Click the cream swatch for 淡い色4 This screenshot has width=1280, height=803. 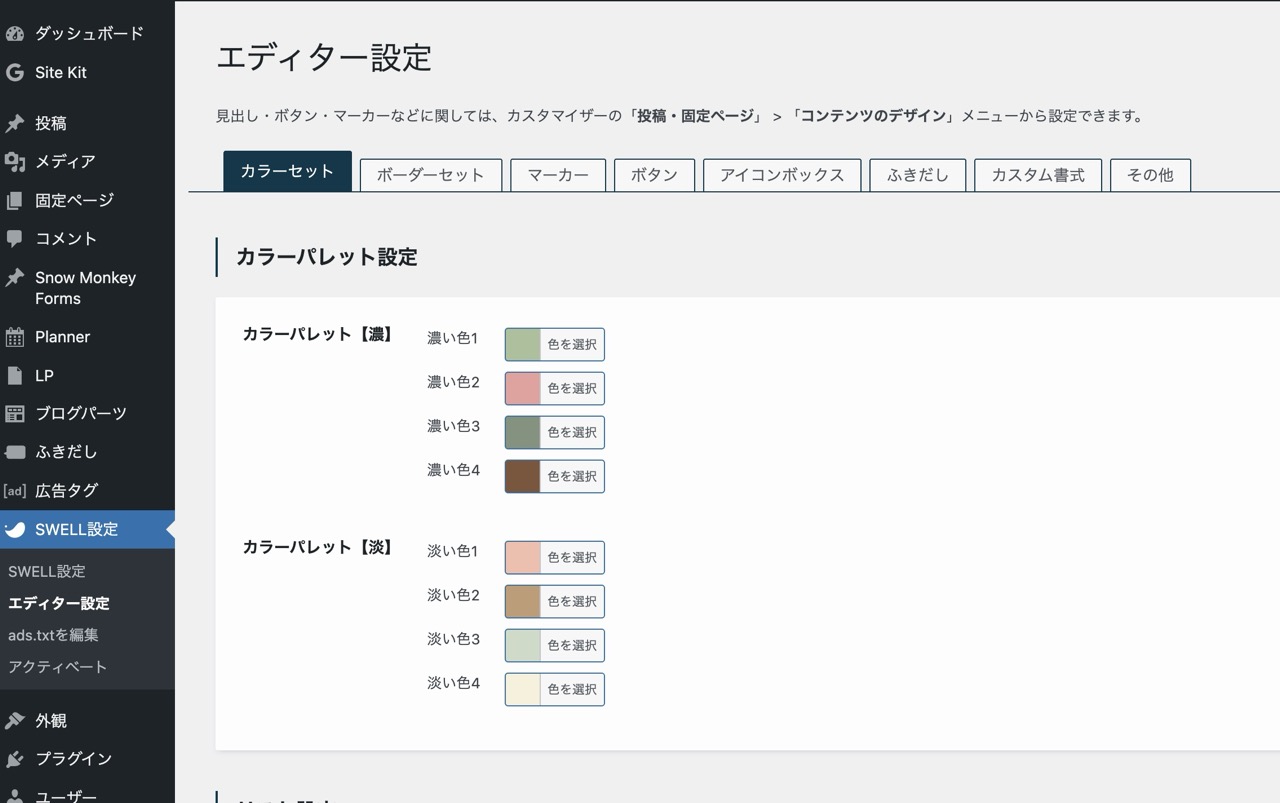[x=523, y=690]
